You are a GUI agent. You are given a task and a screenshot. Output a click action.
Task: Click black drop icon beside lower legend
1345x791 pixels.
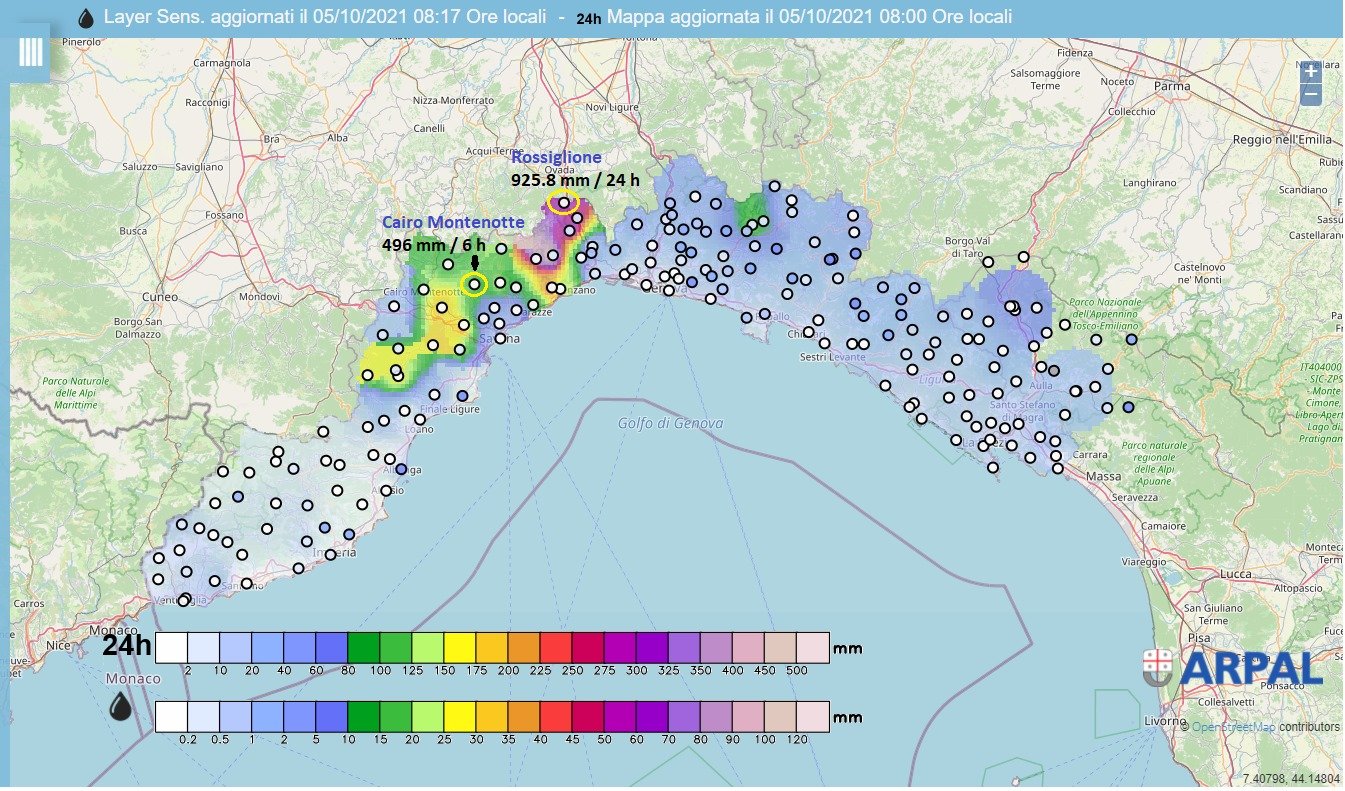pos(121,706)
